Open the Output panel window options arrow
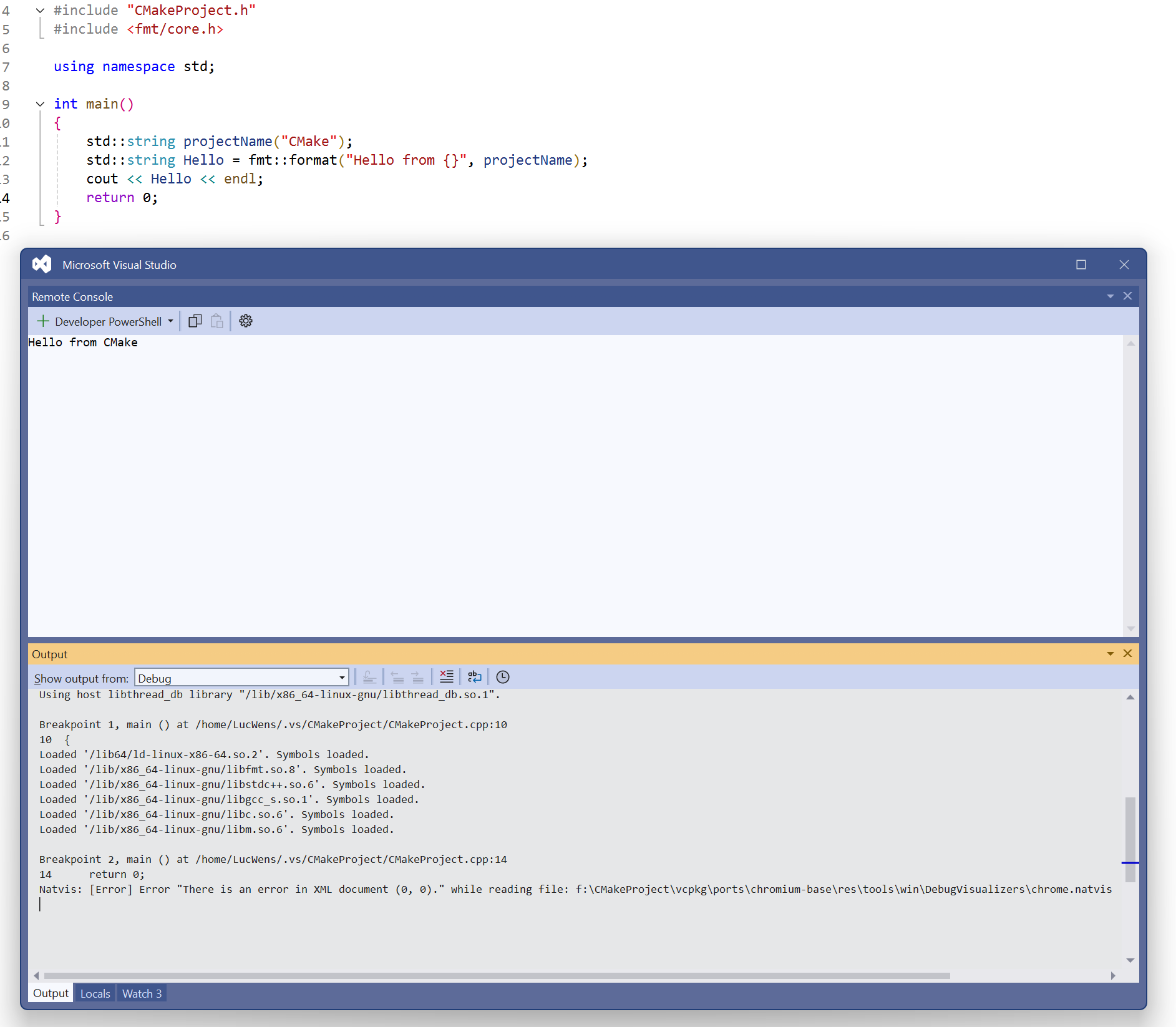 1110,654
